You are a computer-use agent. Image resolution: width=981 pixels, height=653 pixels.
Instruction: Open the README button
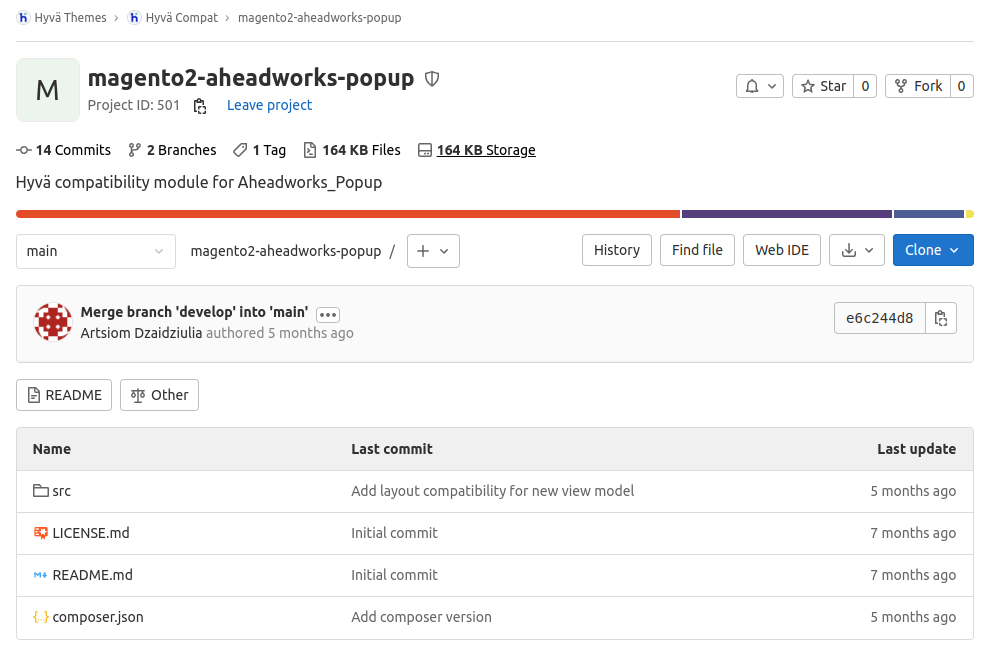(64, 395)
